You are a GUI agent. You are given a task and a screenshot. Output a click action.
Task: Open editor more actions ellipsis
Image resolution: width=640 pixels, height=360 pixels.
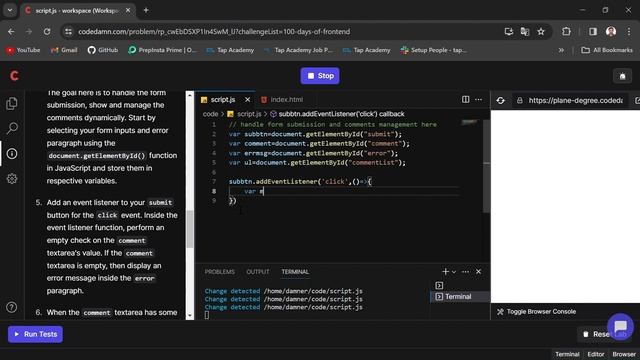click(478, 100)
